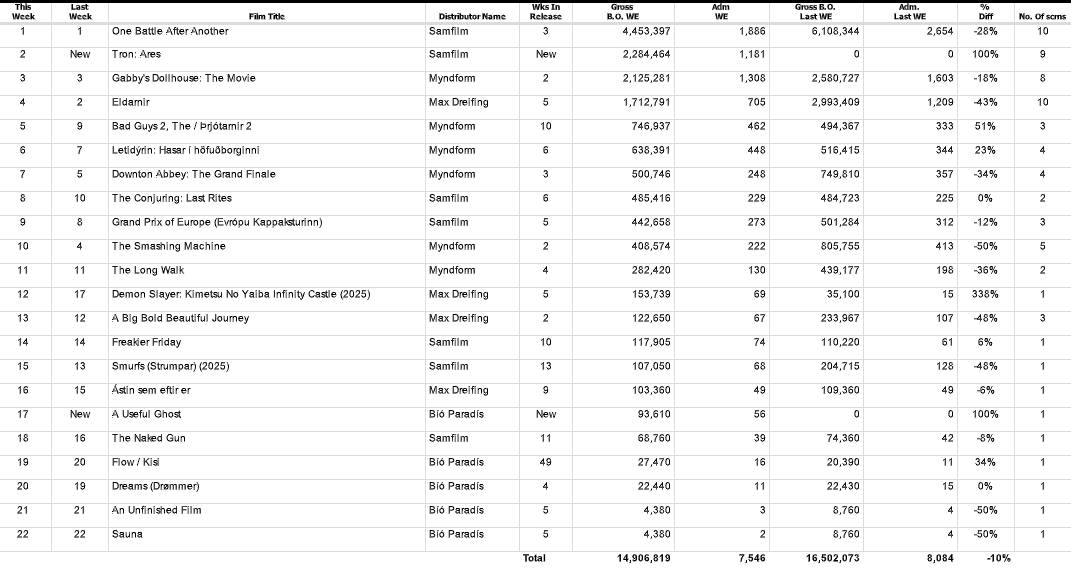Click the "Total" label cell

pos(534,558)
